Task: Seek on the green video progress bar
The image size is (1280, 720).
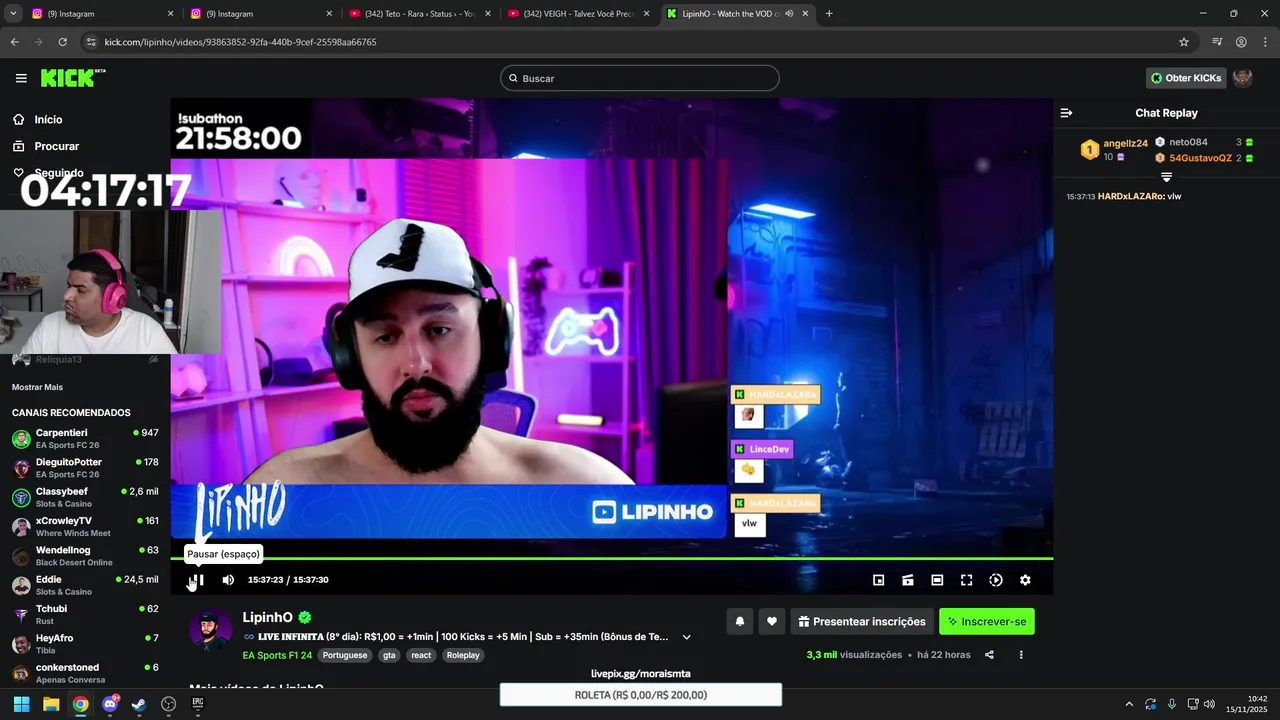Action: click(611, 558)
